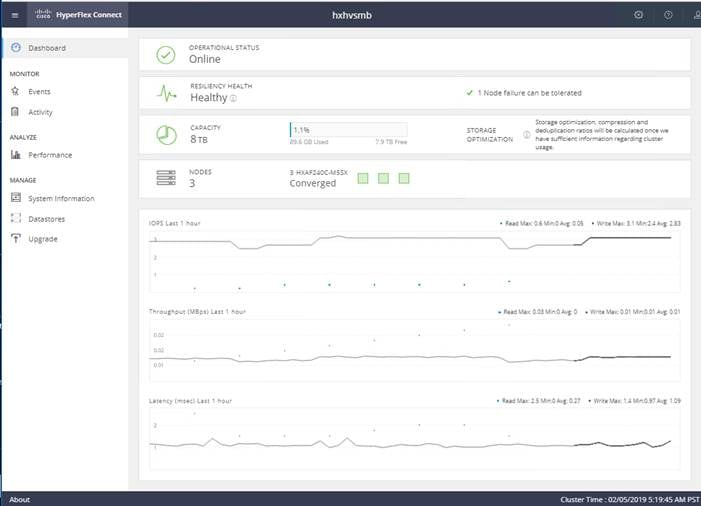Click the Upgrade arrow icon

coord(16,239)
